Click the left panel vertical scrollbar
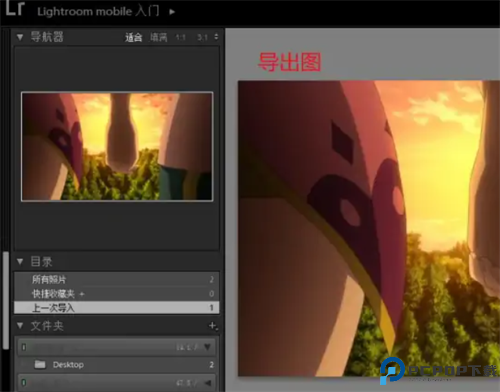Image resolution: width=500 pixels, height=392 pixels. [x=5, y=300]
